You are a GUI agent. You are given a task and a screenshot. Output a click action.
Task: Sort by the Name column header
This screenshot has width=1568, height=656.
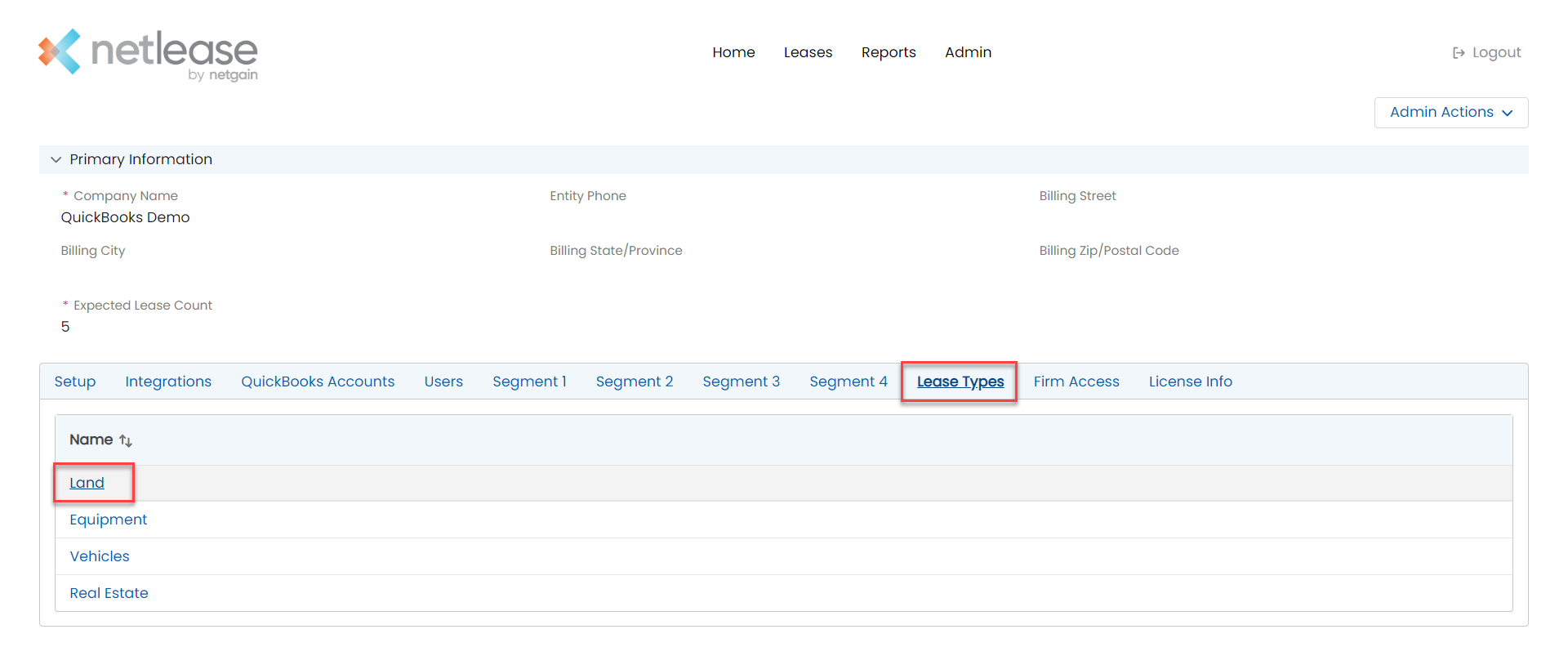pyautogui.click(x=91, y=440)
